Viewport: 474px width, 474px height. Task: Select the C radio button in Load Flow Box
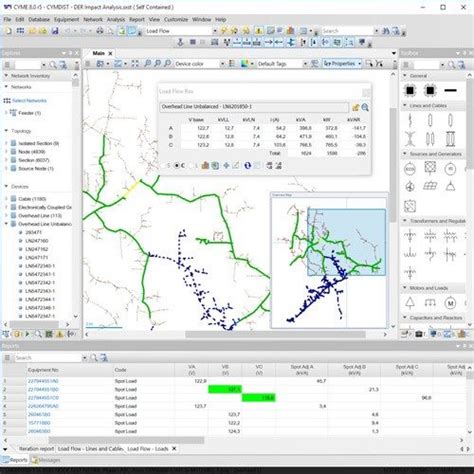177,166
